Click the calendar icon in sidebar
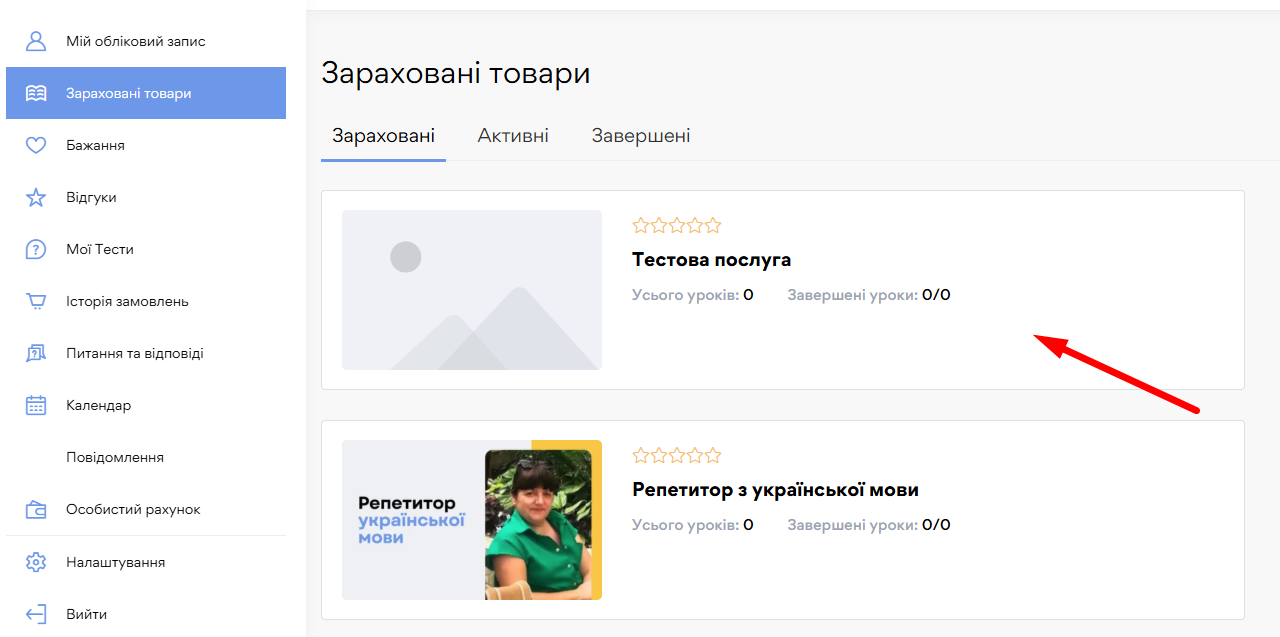The width and height of the screenshot is (1280, 637). pos(36,405)
